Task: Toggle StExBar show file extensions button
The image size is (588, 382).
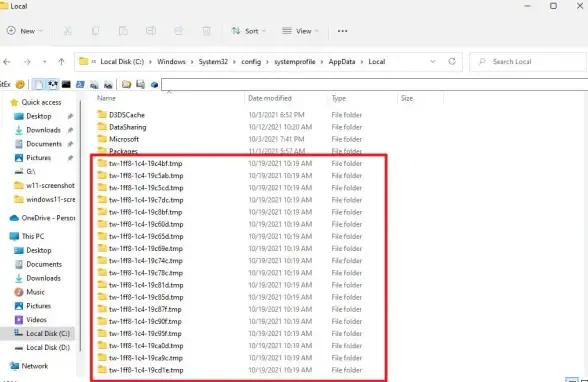Action: (x=52, y=84)
